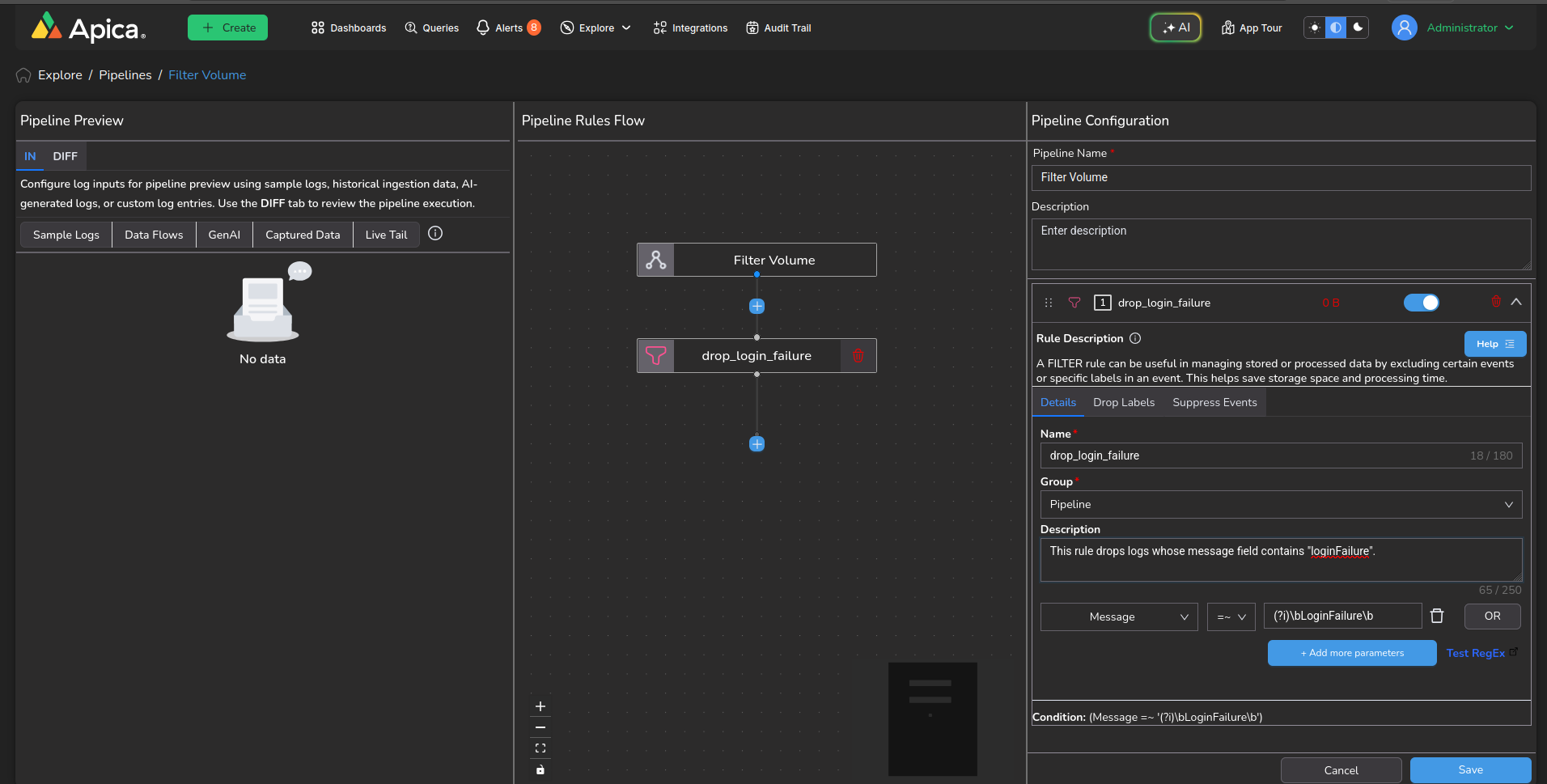Click the home icon in breadcrumb
1547x784 pixels.
pos(23,75)
